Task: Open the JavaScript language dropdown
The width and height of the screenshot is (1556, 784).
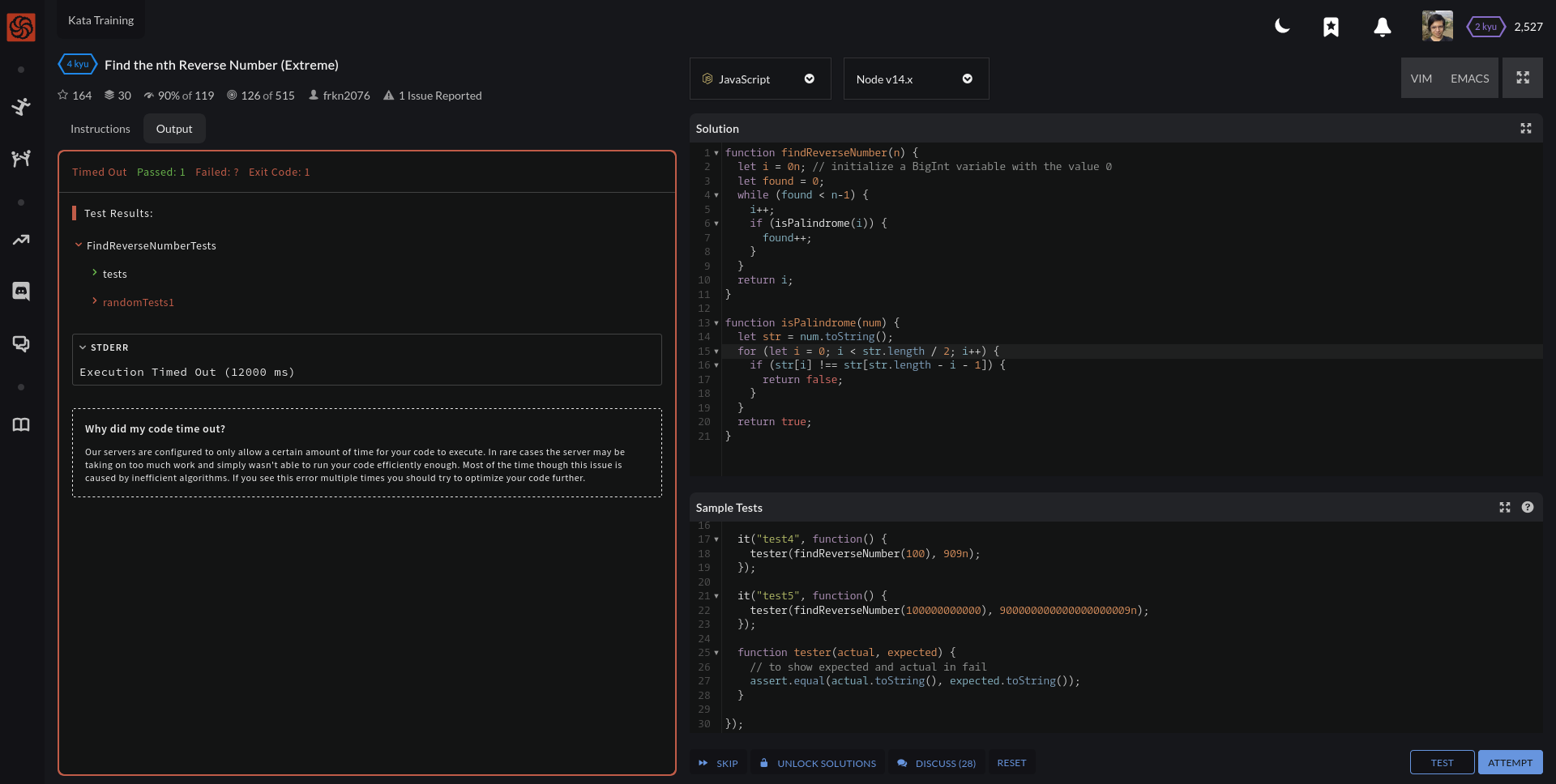Action: (759, 79)
